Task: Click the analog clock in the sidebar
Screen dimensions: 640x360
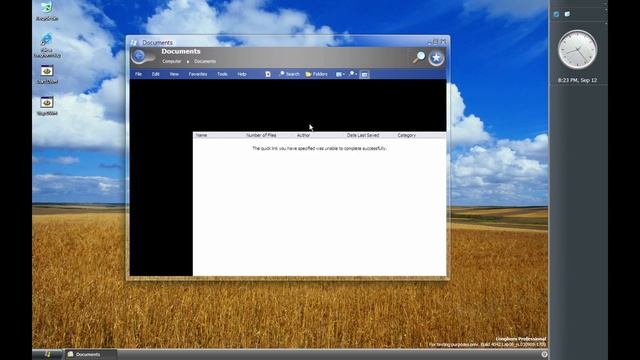Action: 577,50
